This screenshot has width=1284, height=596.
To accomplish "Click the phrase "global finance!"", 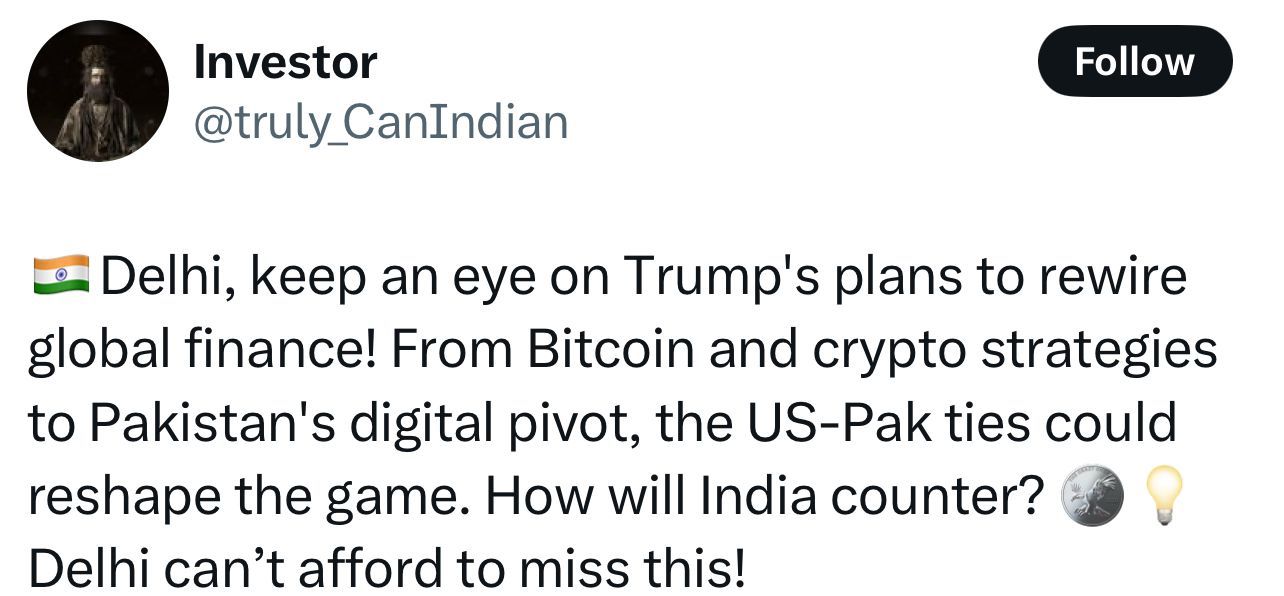I will 201,350.
